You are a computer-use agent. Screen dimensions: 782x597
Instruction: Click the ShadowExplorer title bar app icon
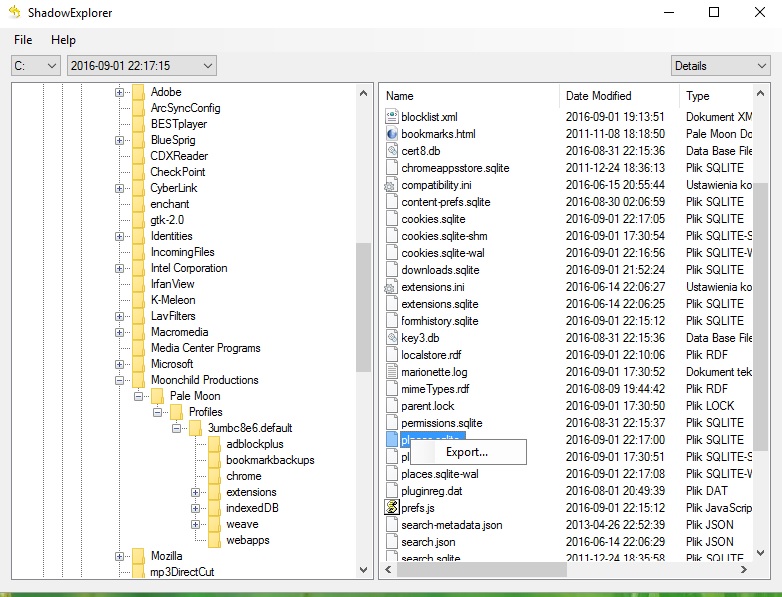pyautogui.click(x=15, y=12)
